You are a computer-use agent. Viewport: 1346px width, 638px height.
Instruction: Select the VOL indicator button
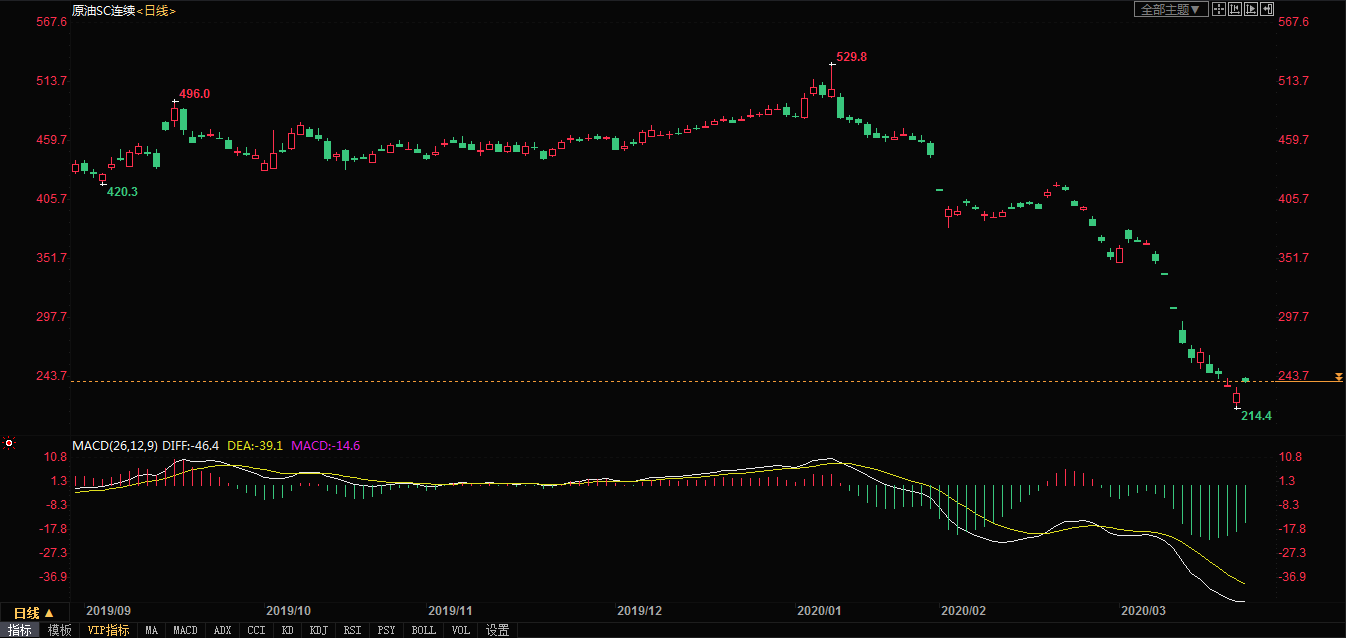coord(460,630)
